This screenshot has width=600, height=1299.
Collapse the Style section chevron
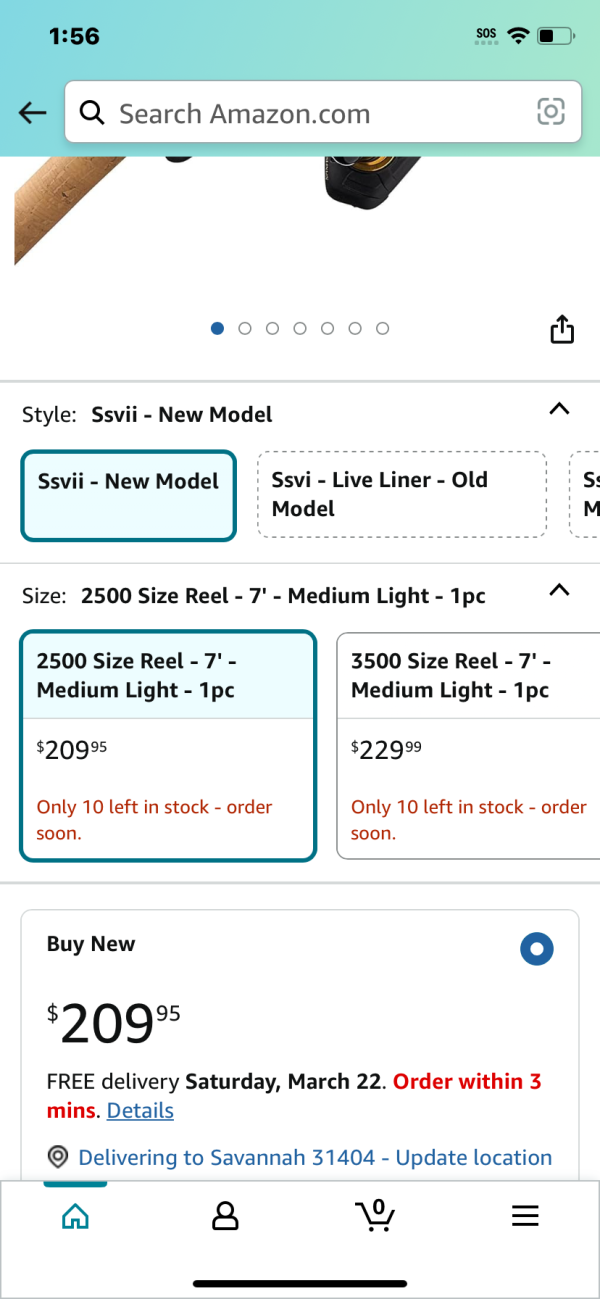(560, 408)
